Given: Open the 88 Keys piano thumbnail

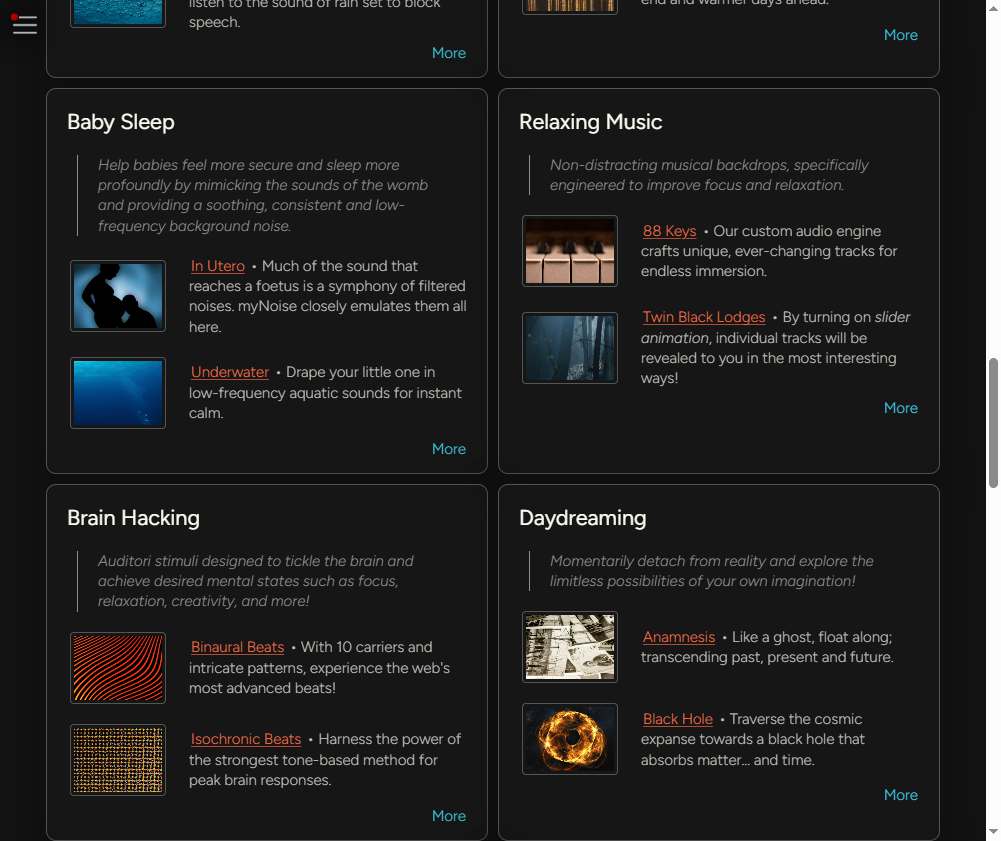Looking at the screenshot, I should tap(570, 251).
